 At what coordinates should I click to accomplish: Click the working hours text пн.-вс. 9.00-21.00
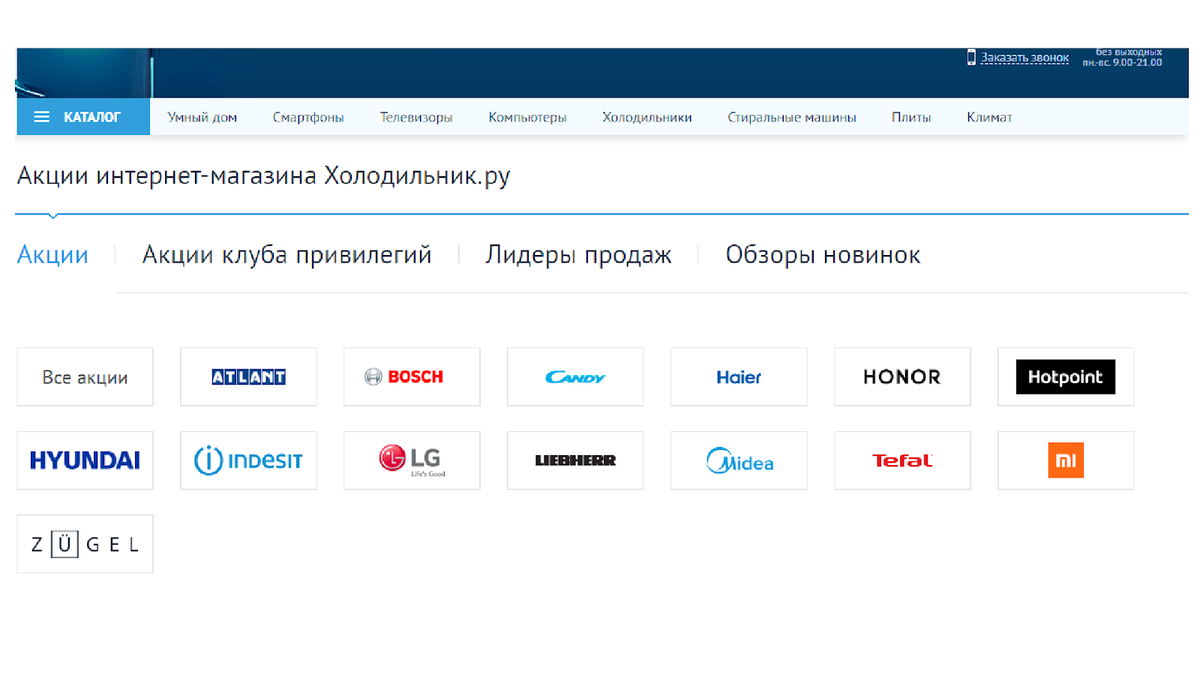[x=1122, y=62]
